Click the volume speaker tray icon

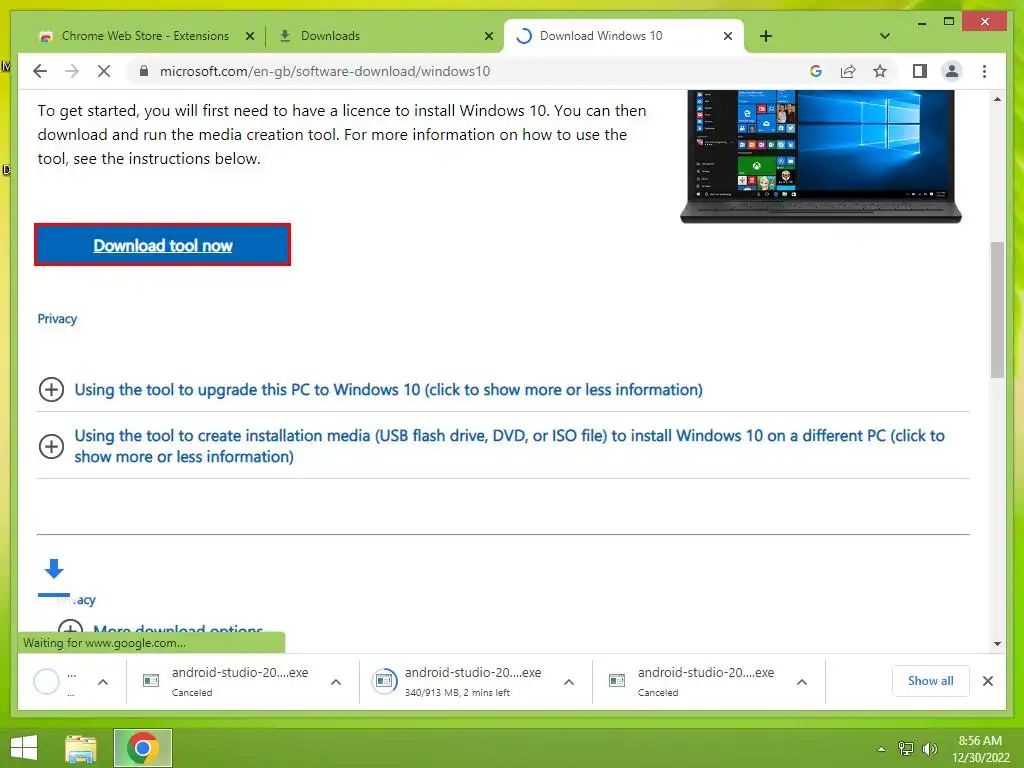pyautogui.click(x=929, y=748)
